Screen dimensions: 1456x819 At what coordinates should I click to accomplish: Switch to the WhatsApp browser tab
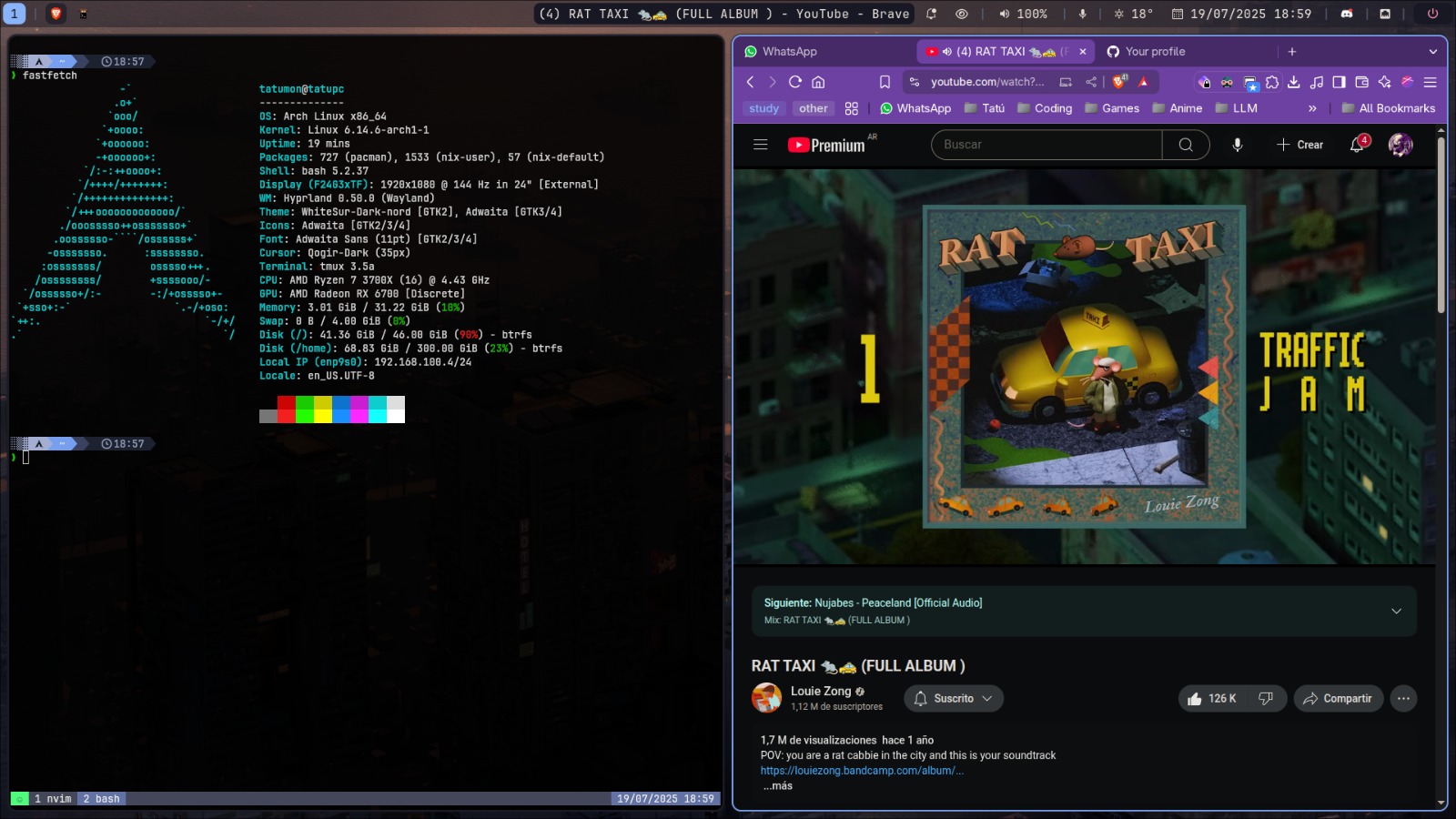[824, 52]
